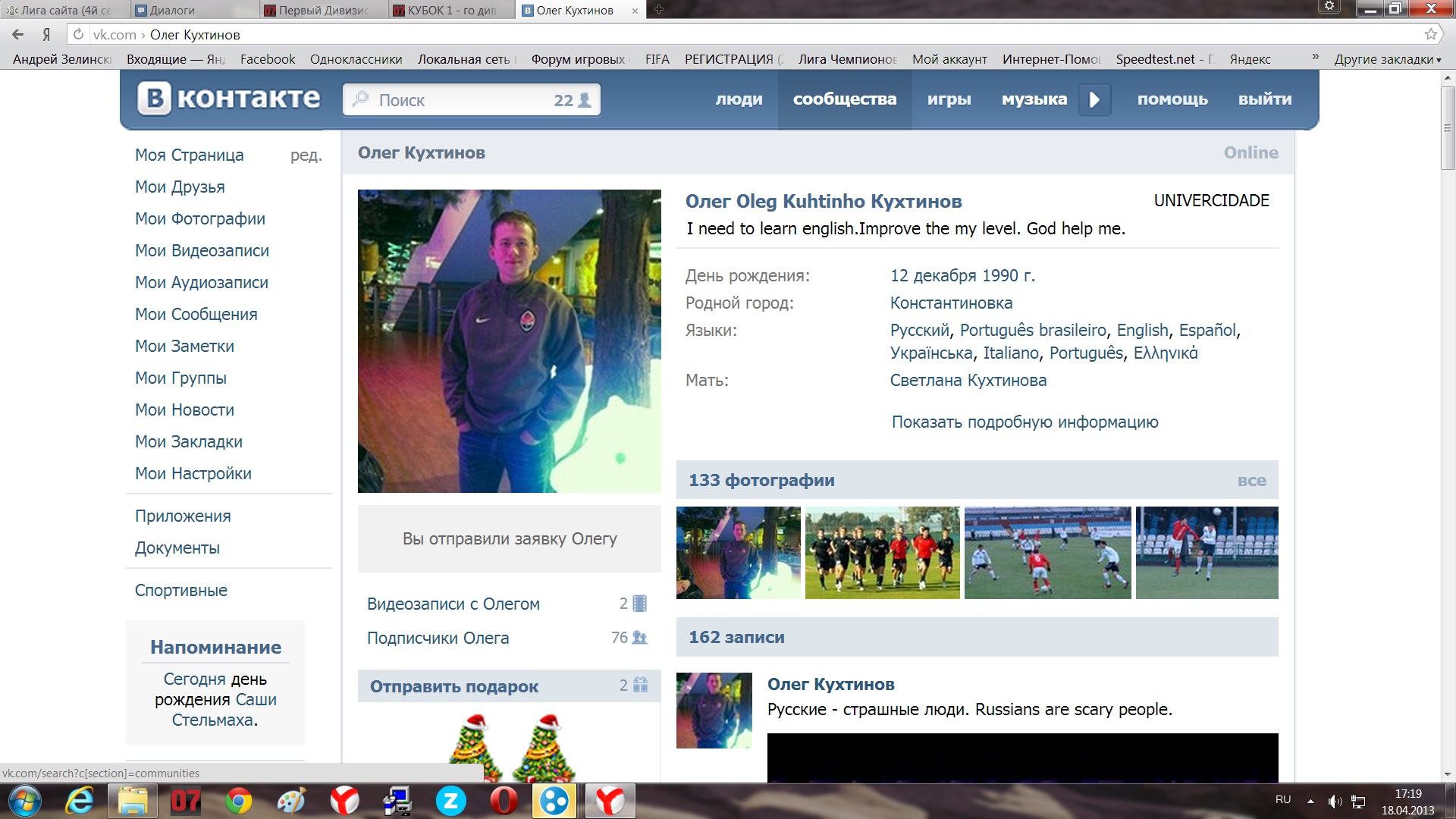
Task: Open Opera browser from taskbar
Action: point(504,801)
